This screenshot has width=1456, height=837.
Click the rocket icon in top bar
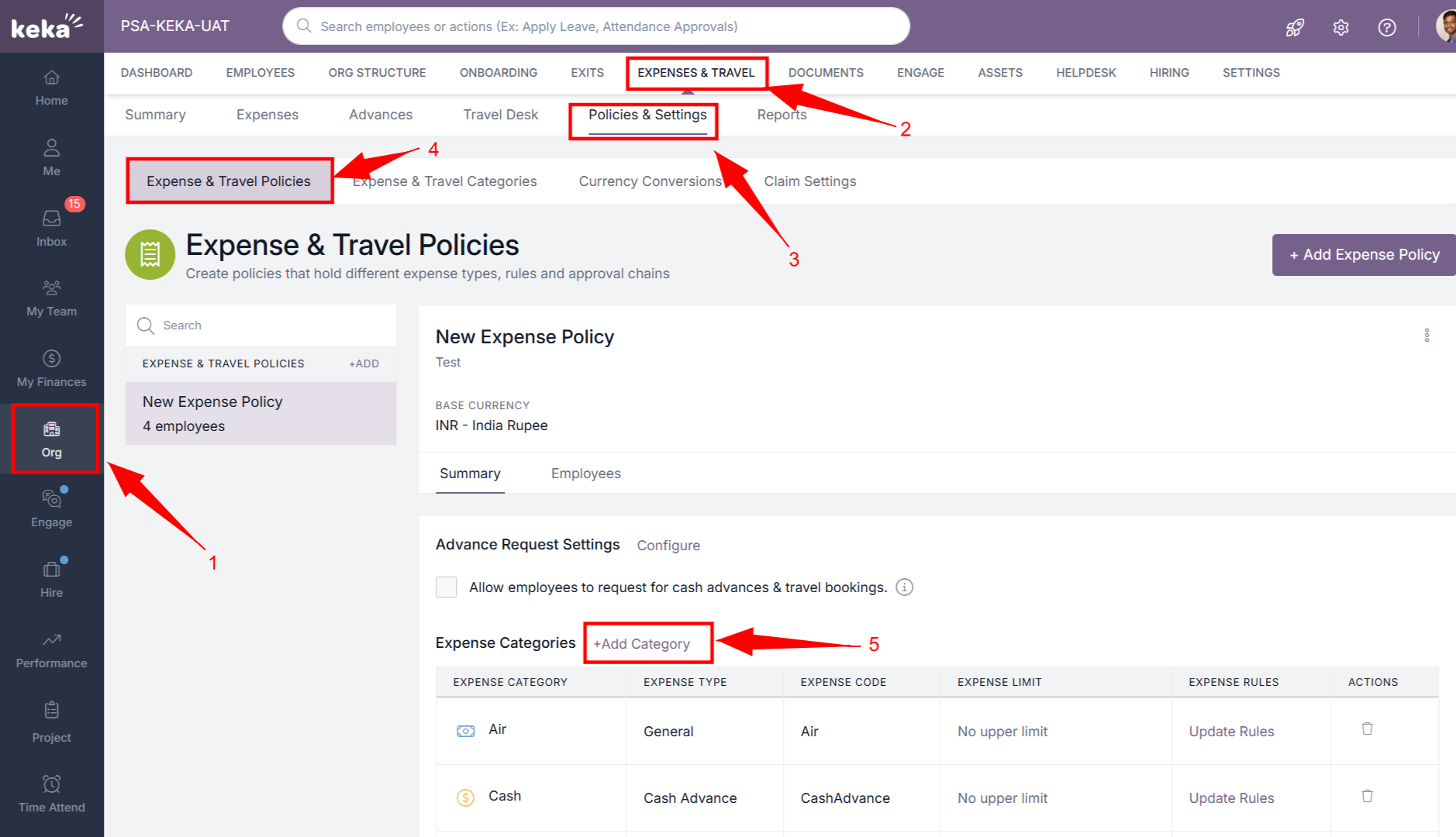coord(1295,28)
